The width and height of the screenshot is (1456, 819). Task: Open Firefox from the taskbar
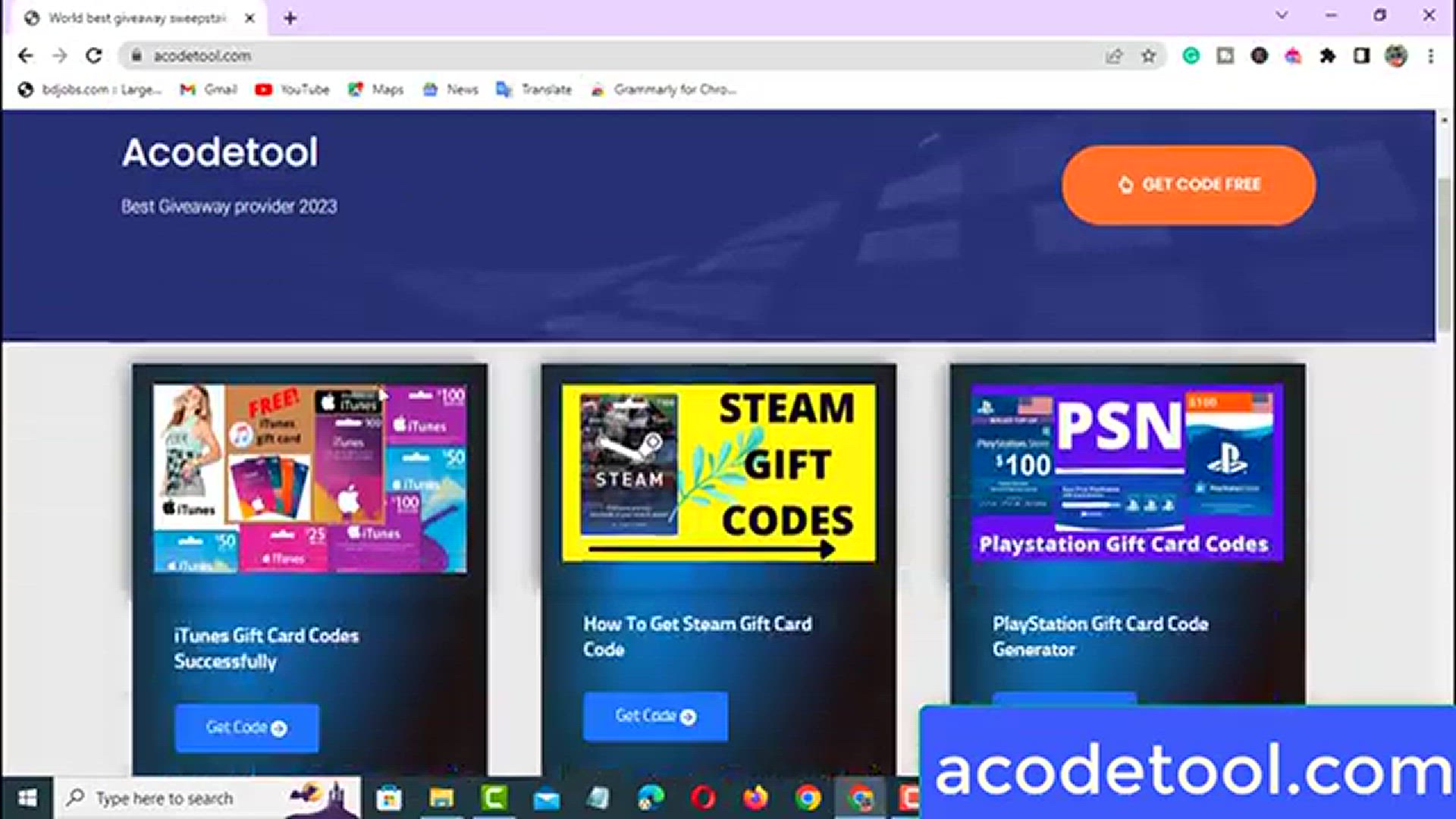pos(755,798)
